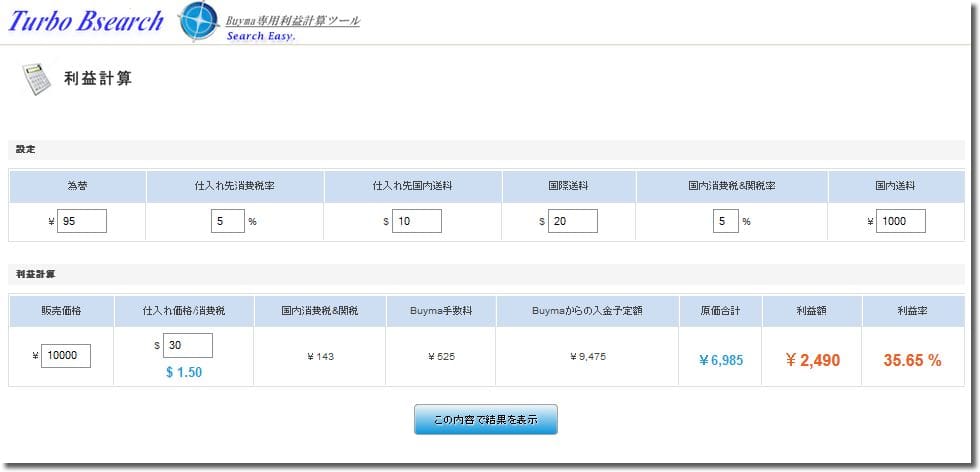Click the ¥ 6,985 total cost value
Image resolution: width=980 pixels, height=472 pixels.
pos(721,361)
